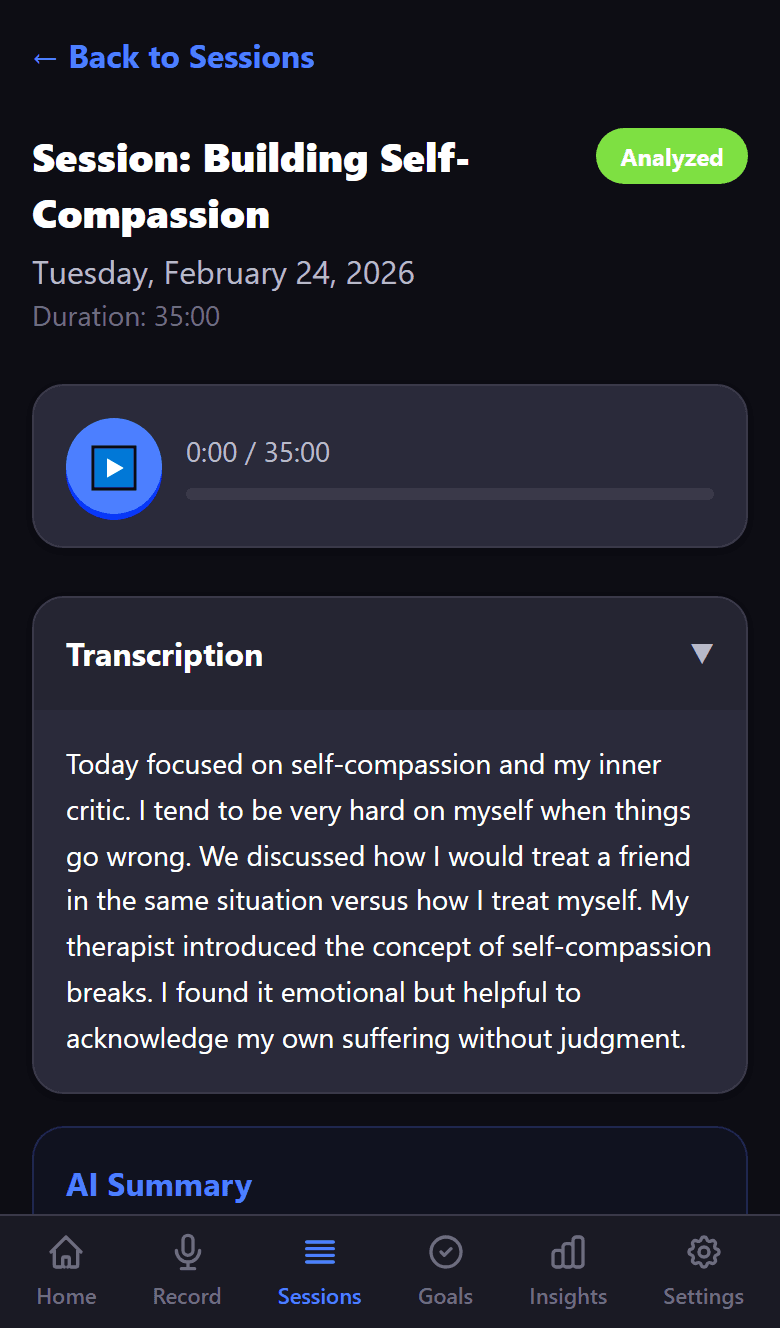Toggle playback of the session recording

tap(113, 467)
